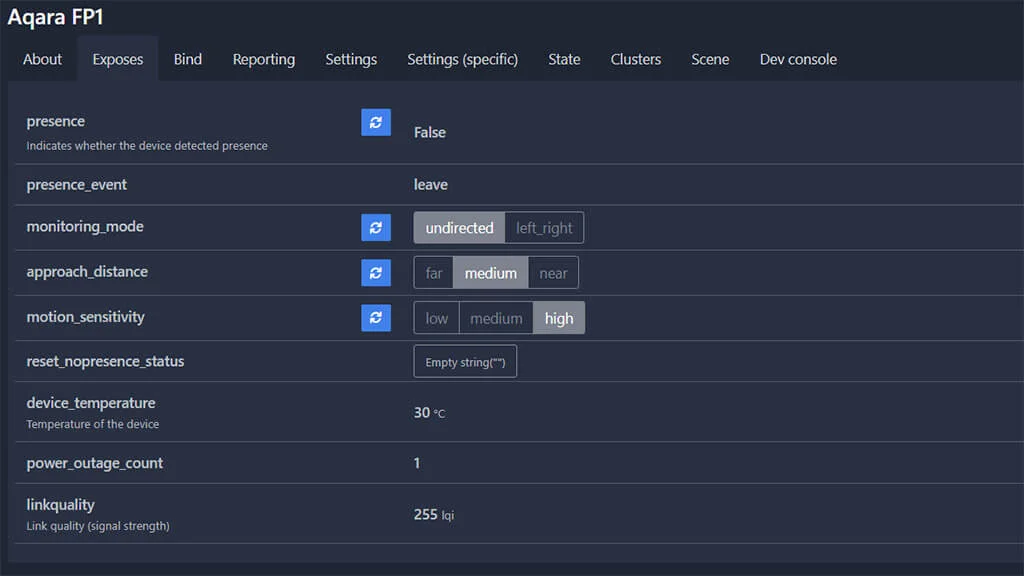This screenshot has width=1024, height=576.
Task: Set monitoring mode to left_right
Action: (544, 228)
